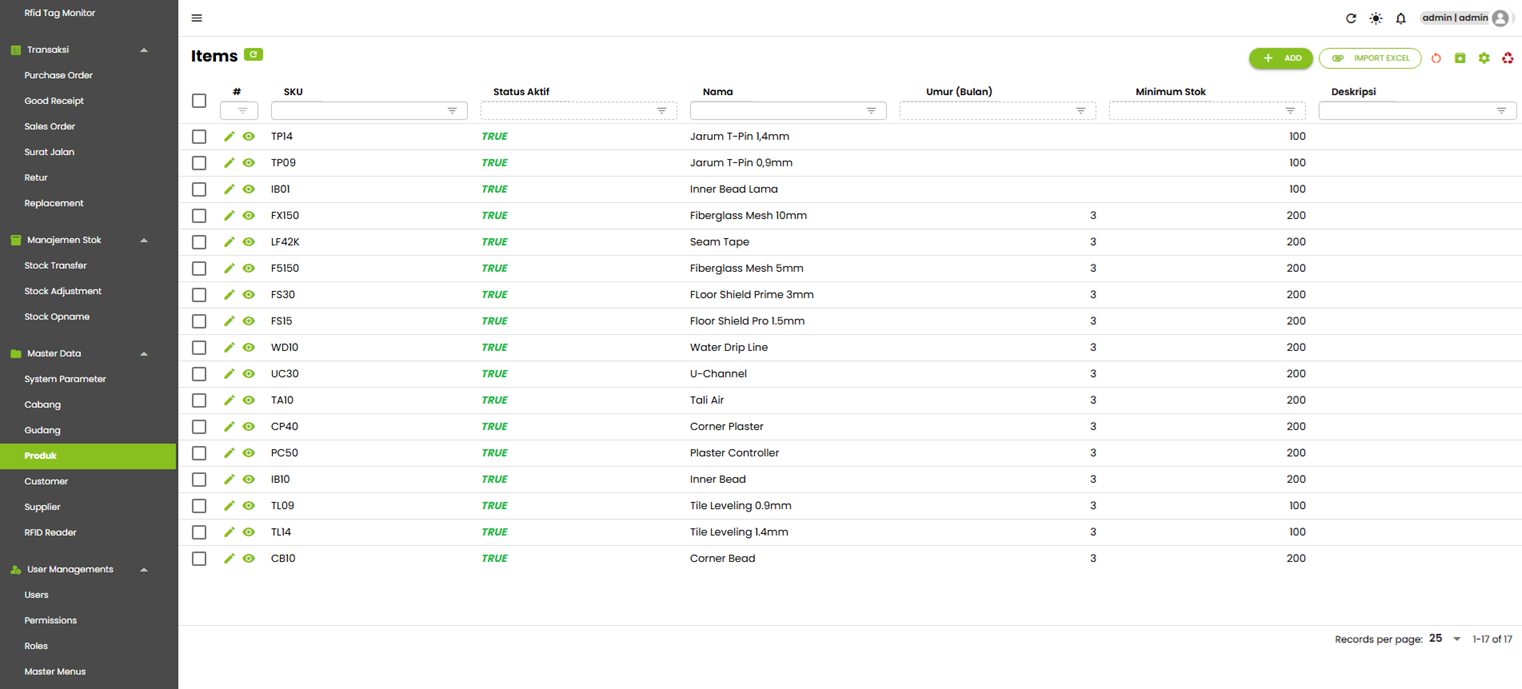The width and height of the screenshot is (1522, 689).
Task: Tick the checkbox for row IB01
Action: [x=199, y=189]
